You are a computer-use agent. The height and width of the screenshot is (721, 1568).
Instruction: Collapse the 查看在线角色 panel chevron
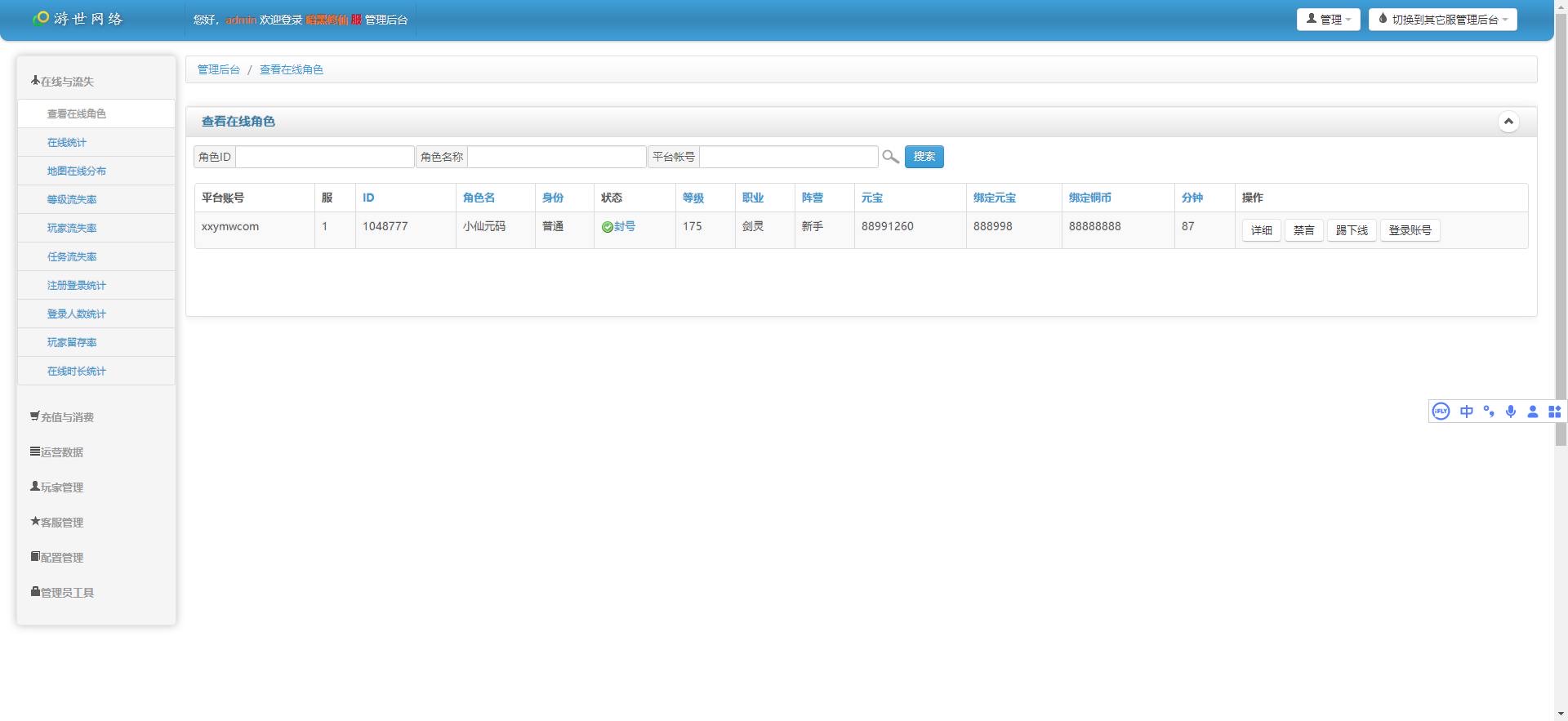tap(1508, 122)
